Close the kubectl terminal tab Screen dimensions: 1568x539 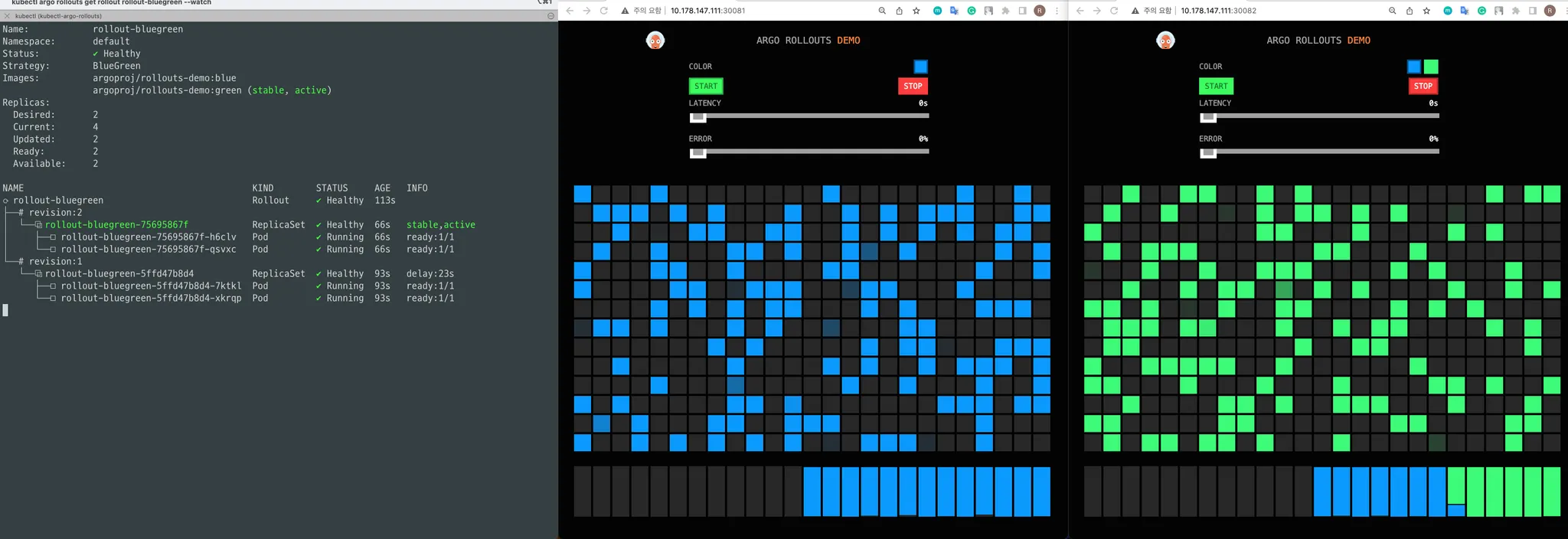point(7,15)
